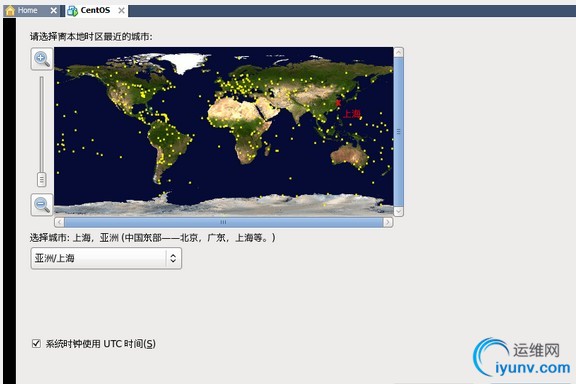Click the Home tab house icon
The height and width of the screenshot is (384, 576).
coord(10,10)
